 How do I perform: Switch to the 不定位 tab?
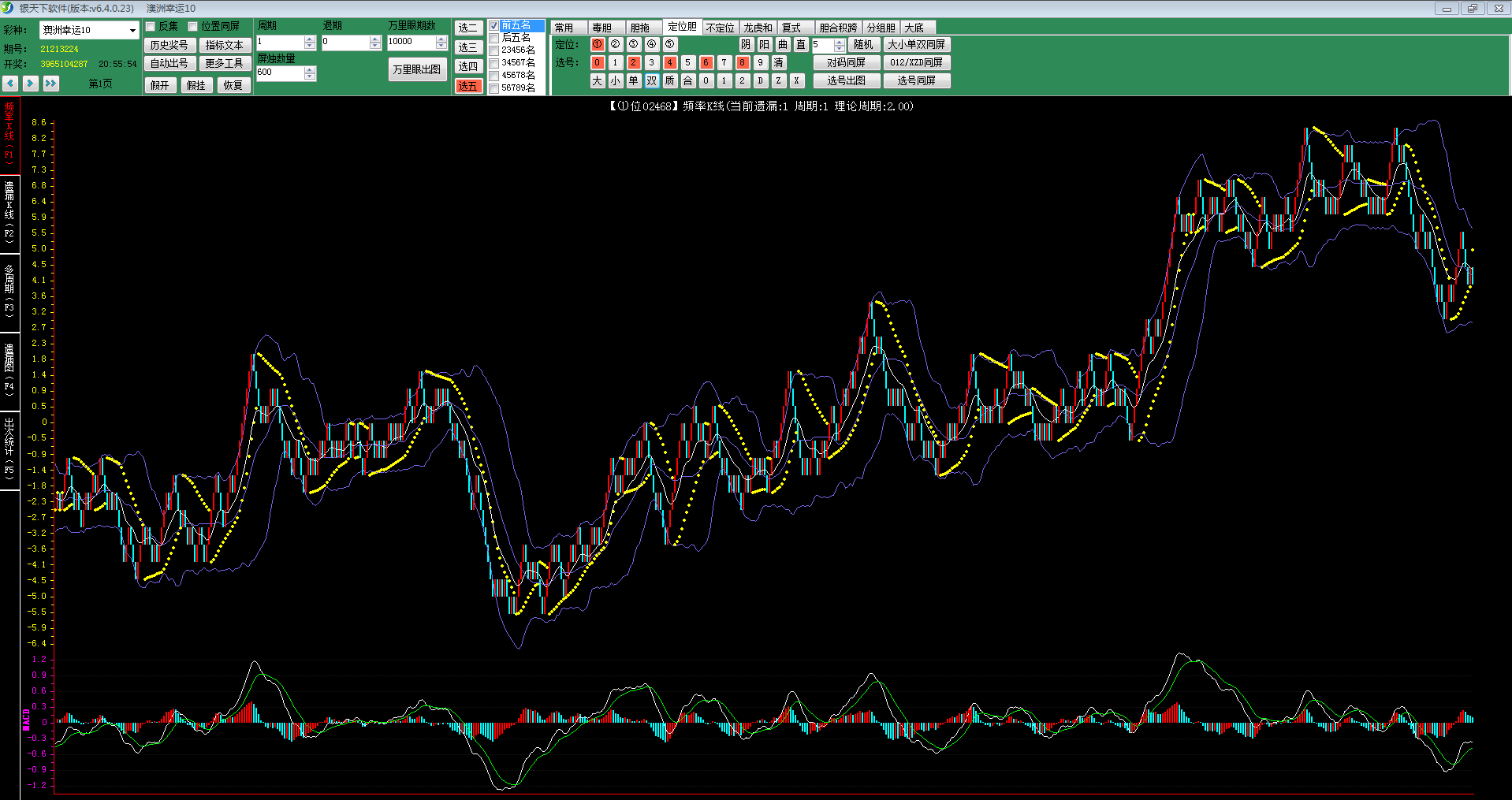721,28
